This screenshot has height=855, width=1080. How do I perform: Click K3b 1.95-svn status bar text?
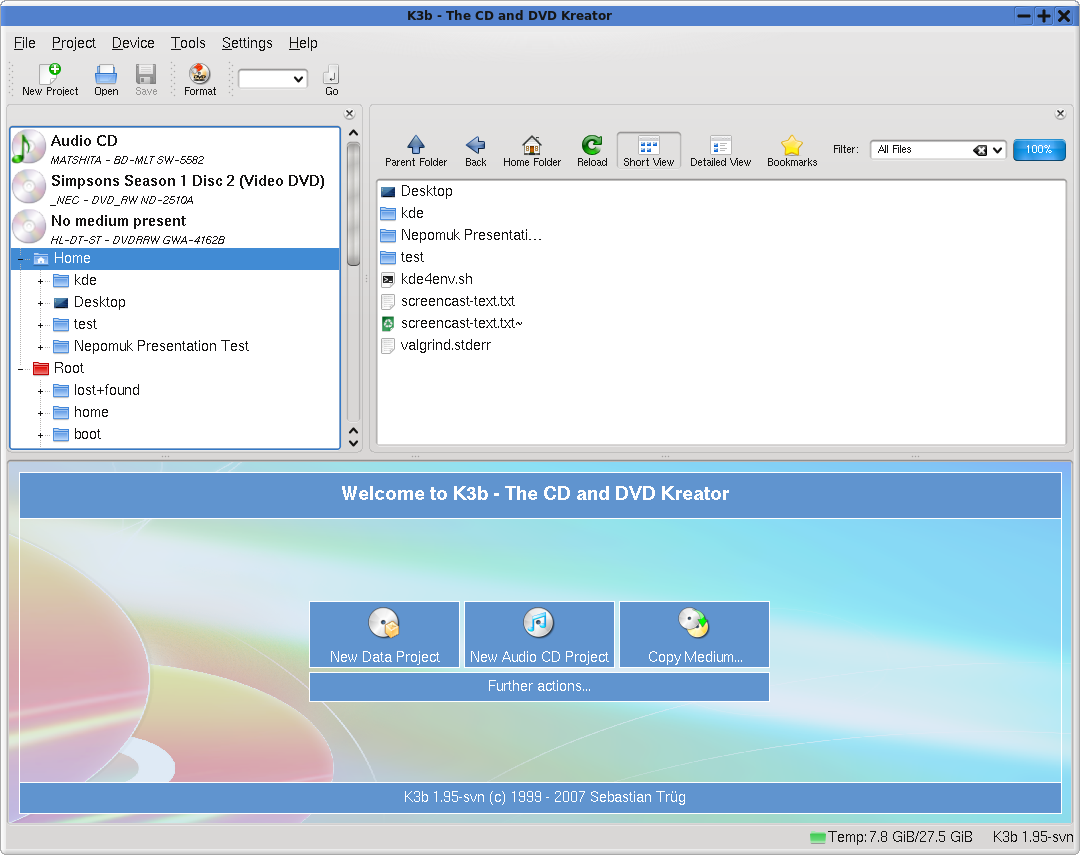1032,837
